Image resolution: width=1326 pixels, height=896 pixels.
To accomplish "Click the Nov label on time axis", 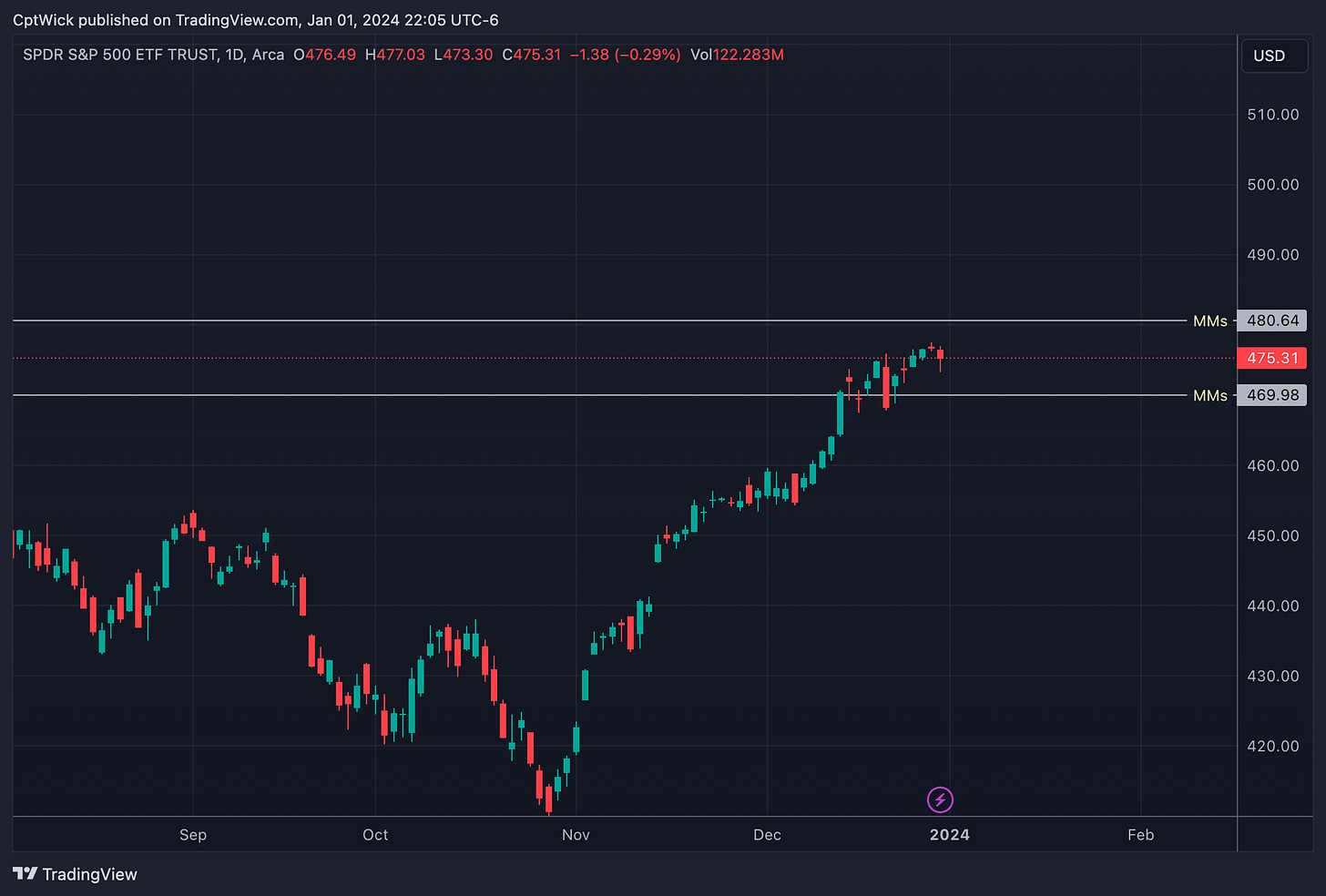I will point(576,835).
